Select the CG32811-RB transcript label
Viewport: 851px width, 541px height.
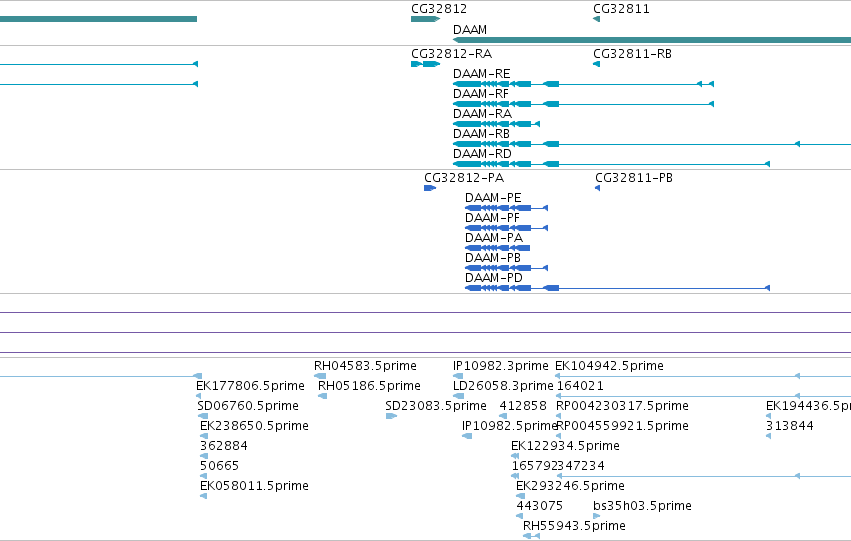pyautogui.click(x=632, y=54)
